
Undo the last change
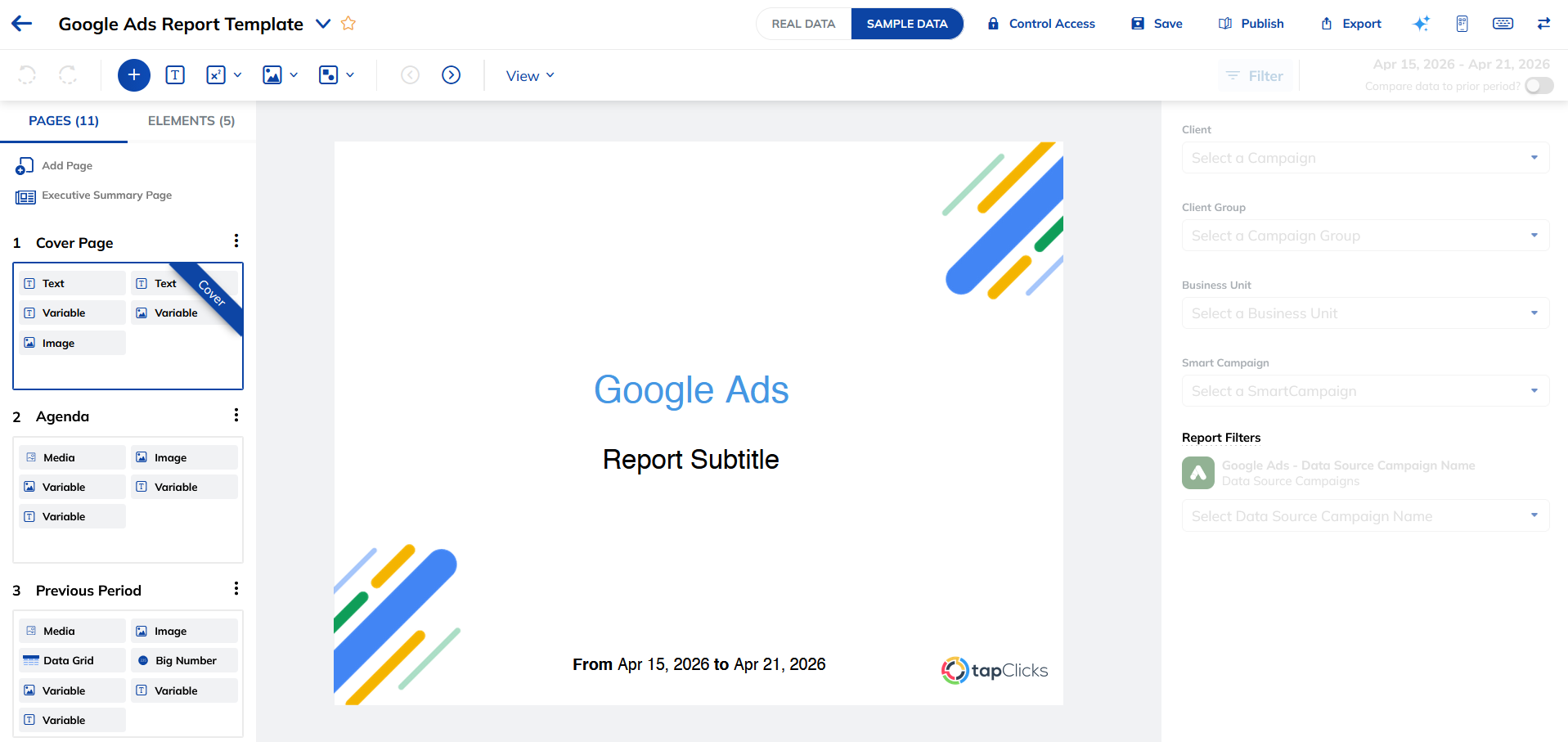(x=27, y=75)
